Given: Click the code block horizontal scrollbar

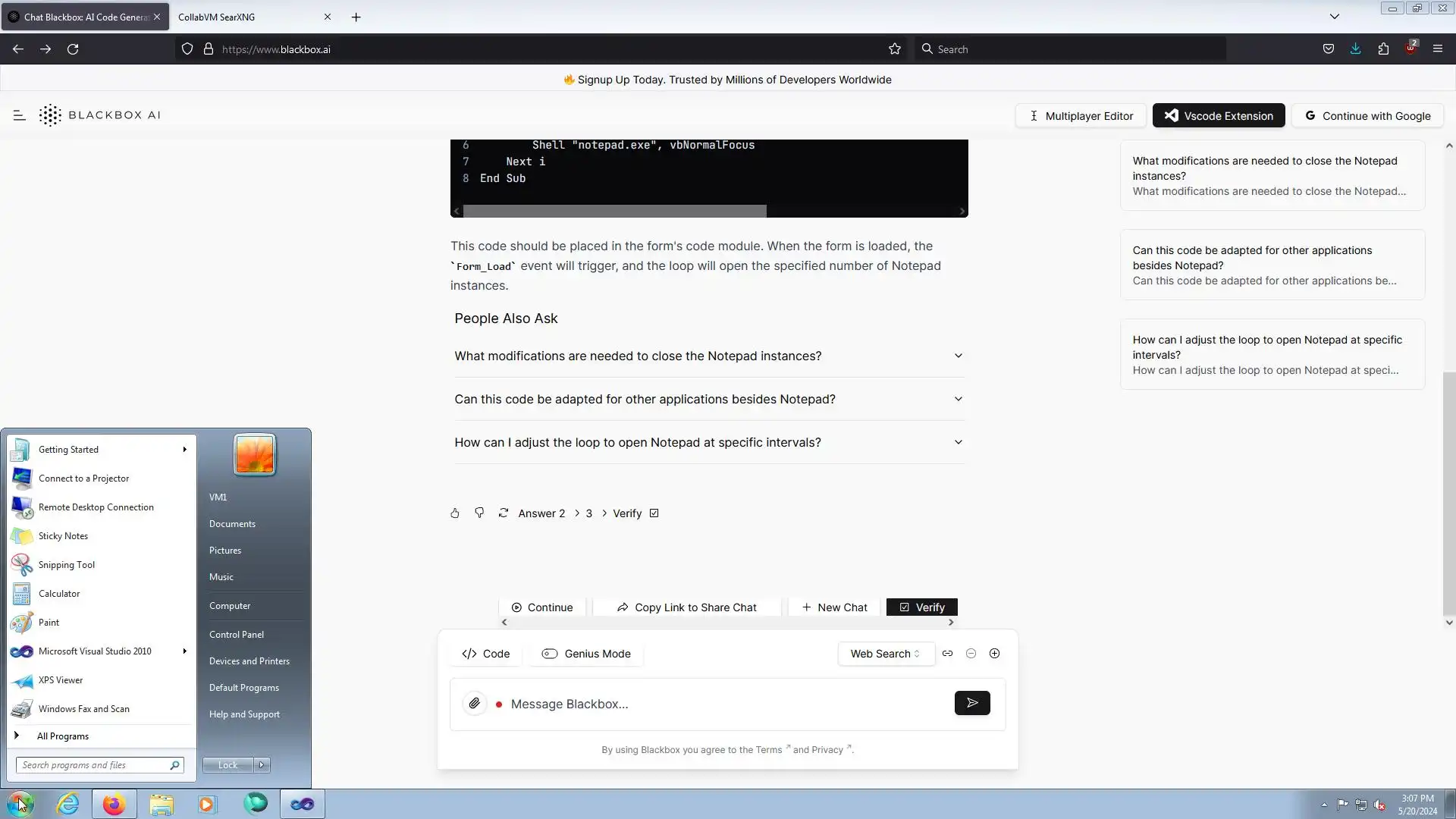Looking at the screenshot, I should tap(614, 212).
